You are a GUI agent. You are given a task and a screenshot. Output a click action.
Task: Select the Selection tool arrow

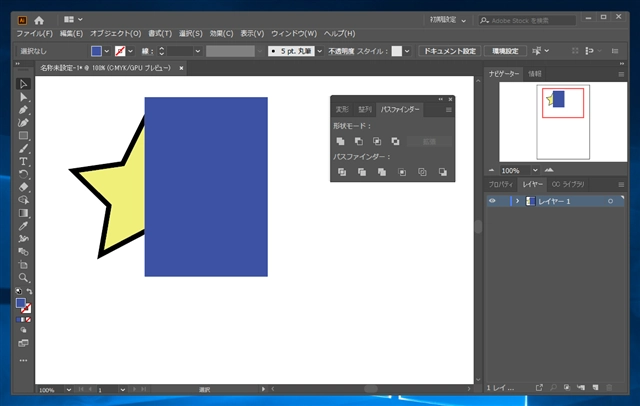(x=23, y=84)
